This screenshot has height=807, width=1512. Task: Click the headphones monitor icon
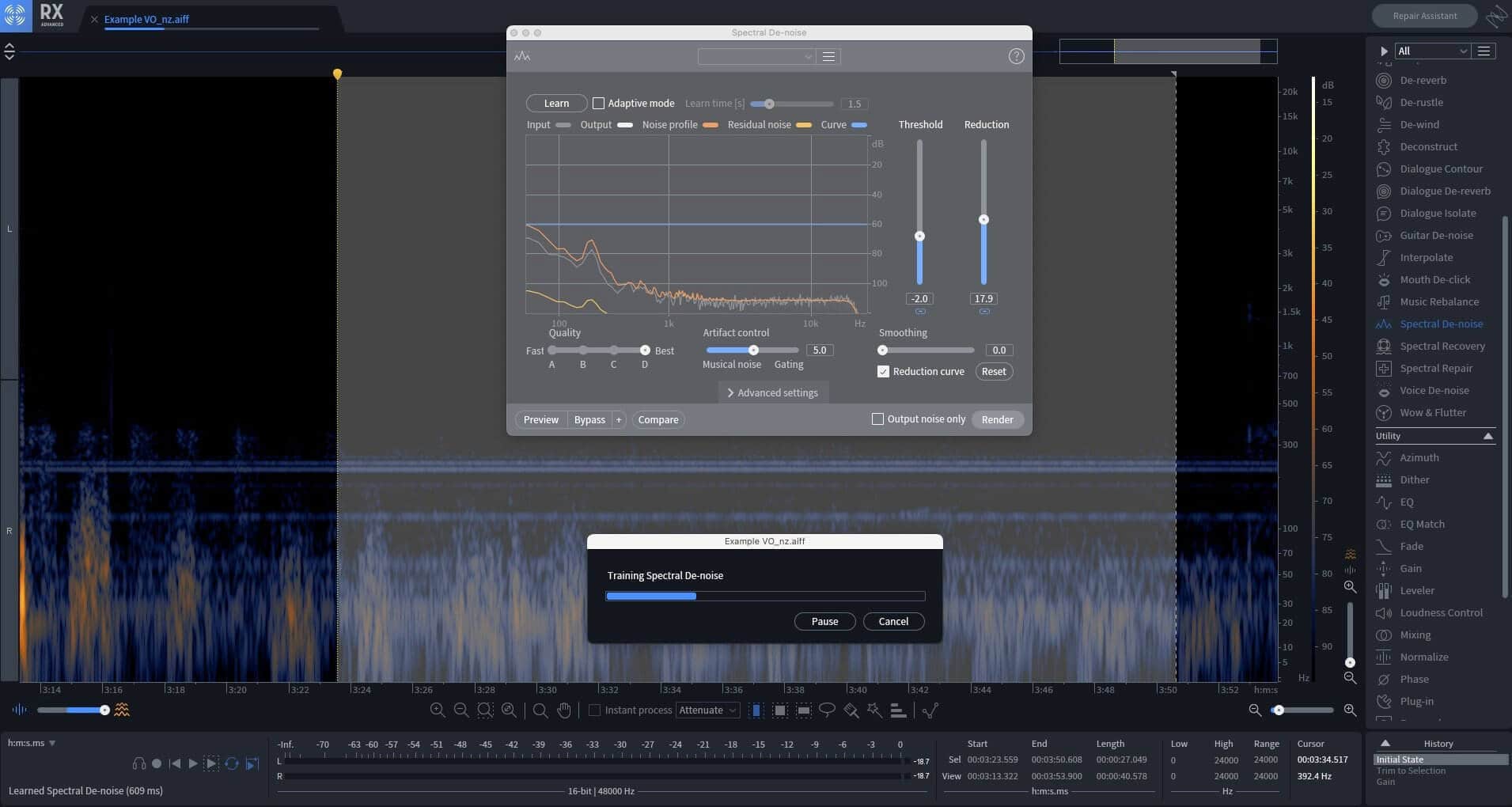[139, 763]
